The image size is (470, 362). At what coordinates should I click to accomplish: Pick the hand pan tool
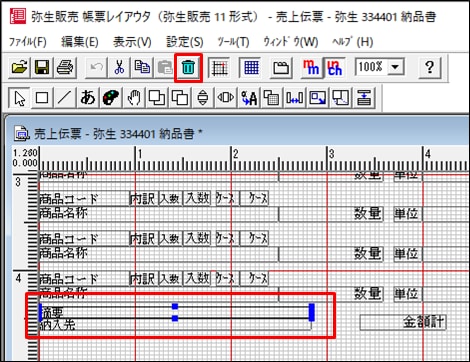click(x=134, y=98)
